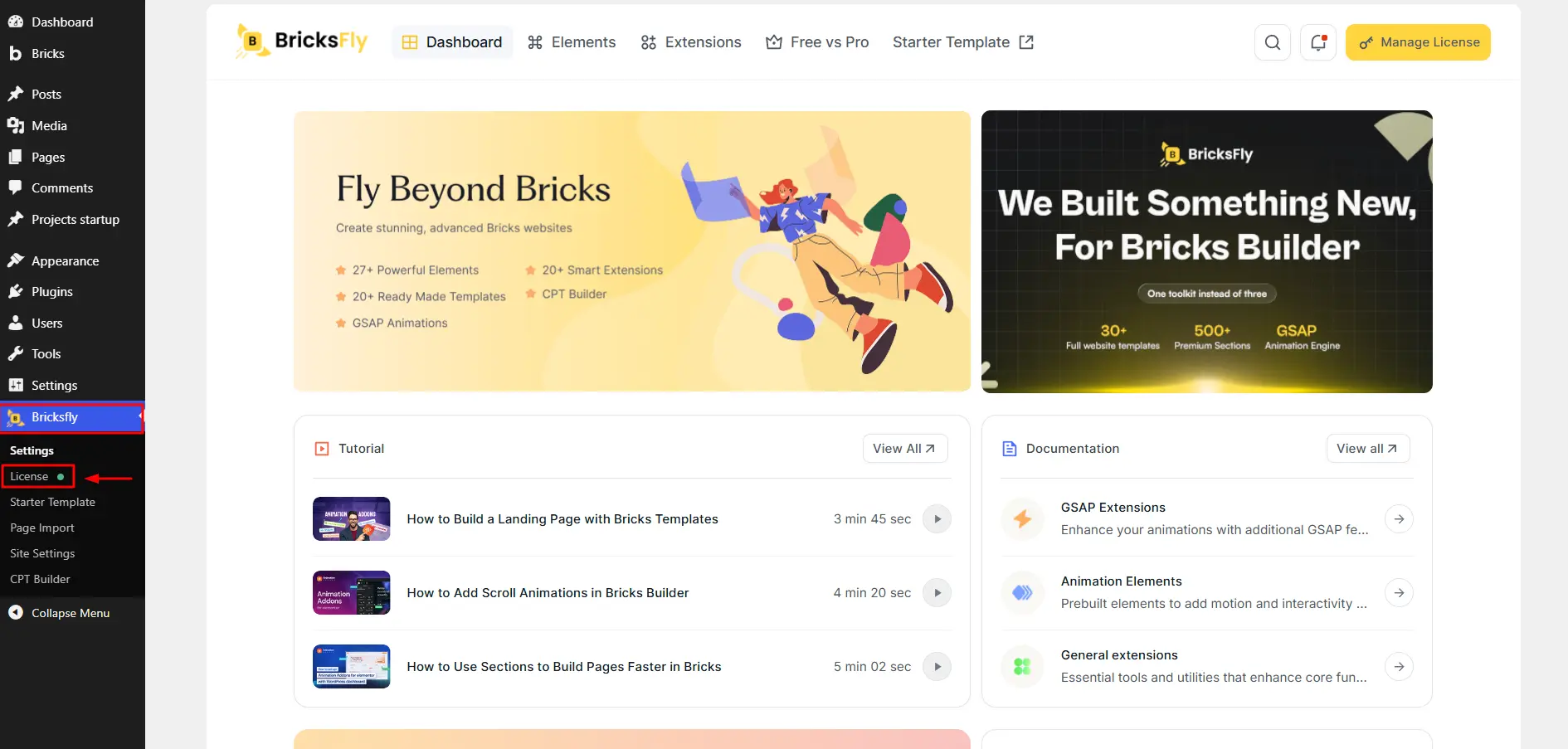This screenshot has width=1568, height=749.
Task: Click the Appearance paintbrush icon
Action: click(x=16, y=260)
